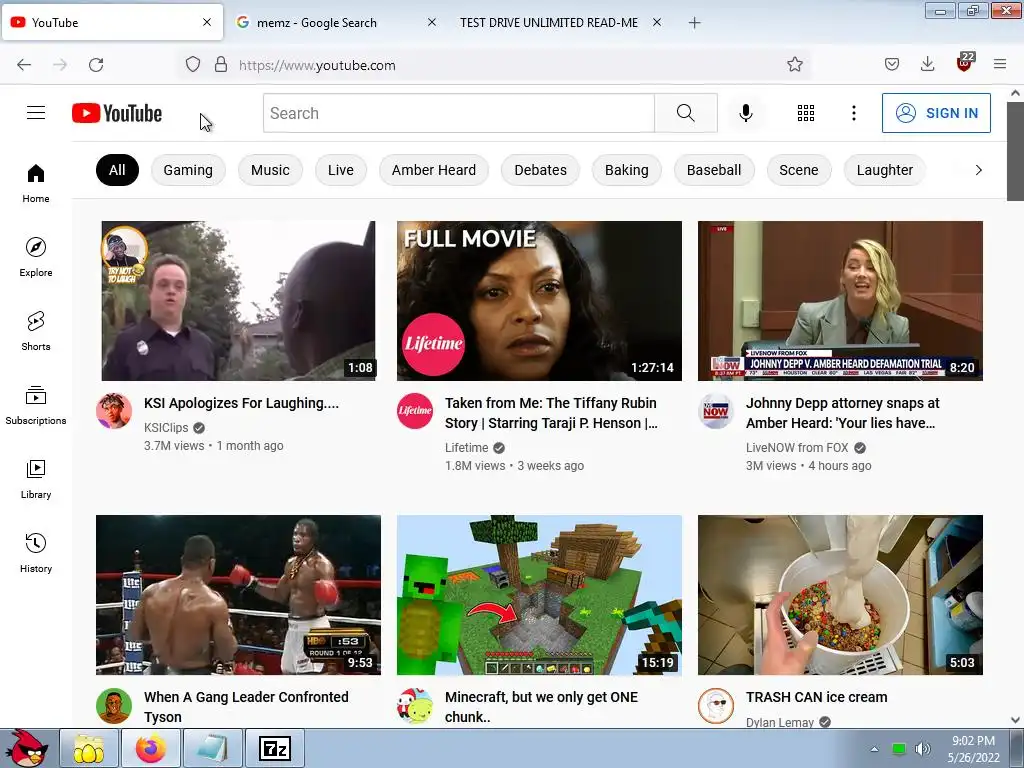This screenshot has height=768, width=1024.
Task: Select the Music filter chip
Action: click(270, 170)
